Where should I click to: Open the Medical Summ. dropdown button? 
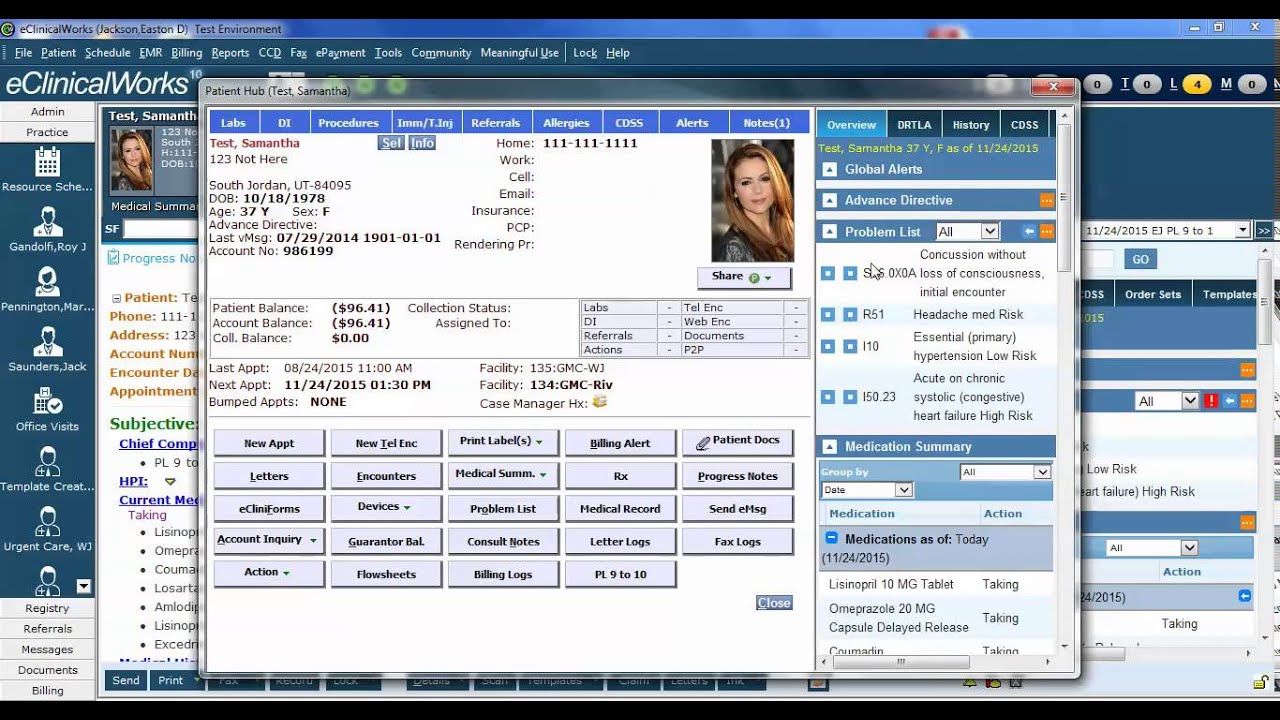tap(503, 475)
